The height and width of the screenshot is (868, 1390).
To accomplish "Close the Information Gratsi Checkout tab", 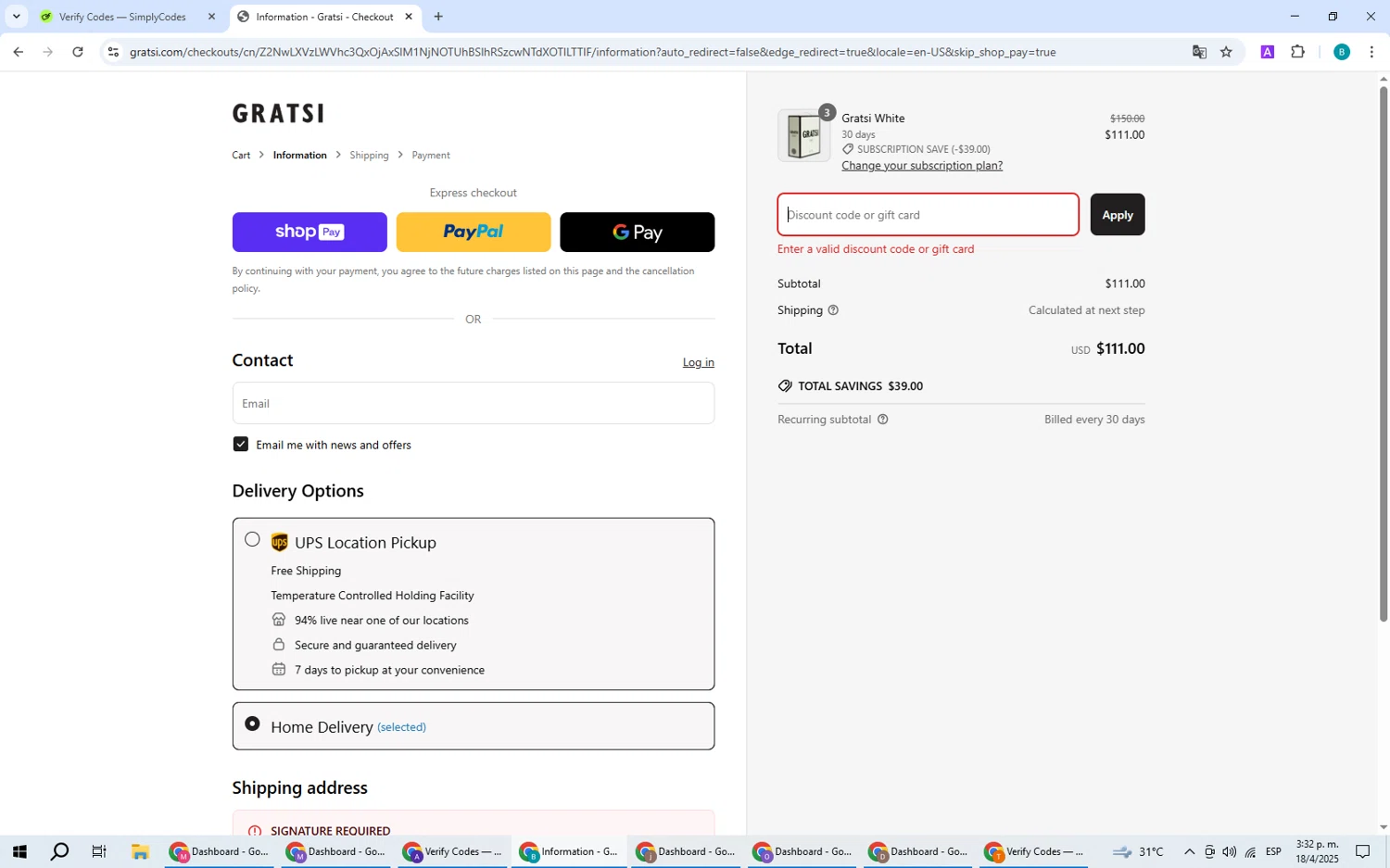I will 409,17.
